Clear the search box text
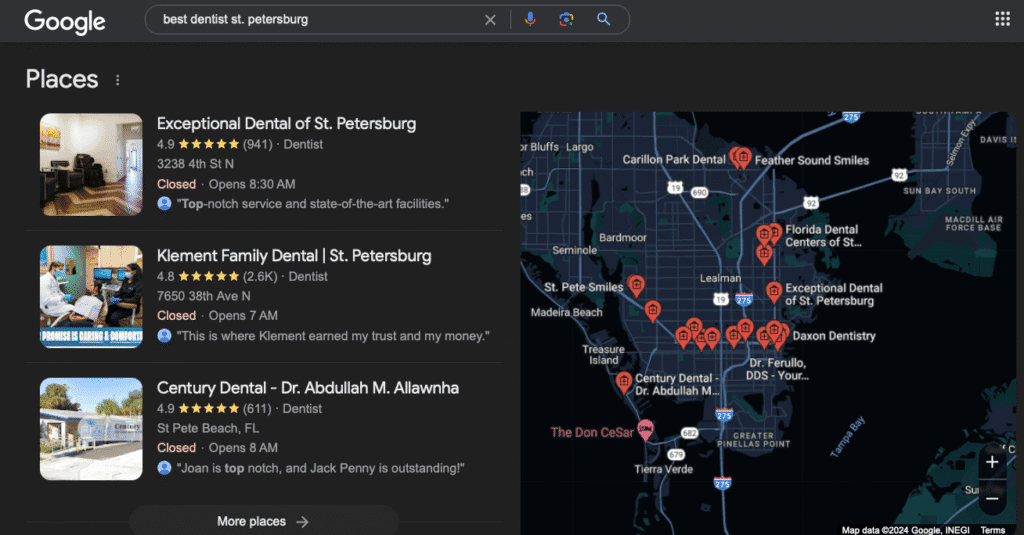 pos(490,20)
